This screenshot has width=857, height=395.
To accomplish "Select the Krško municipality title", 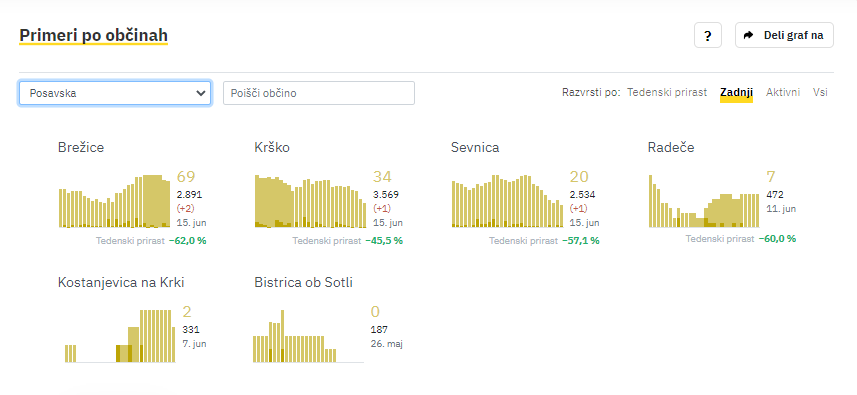I will [272, 147].
